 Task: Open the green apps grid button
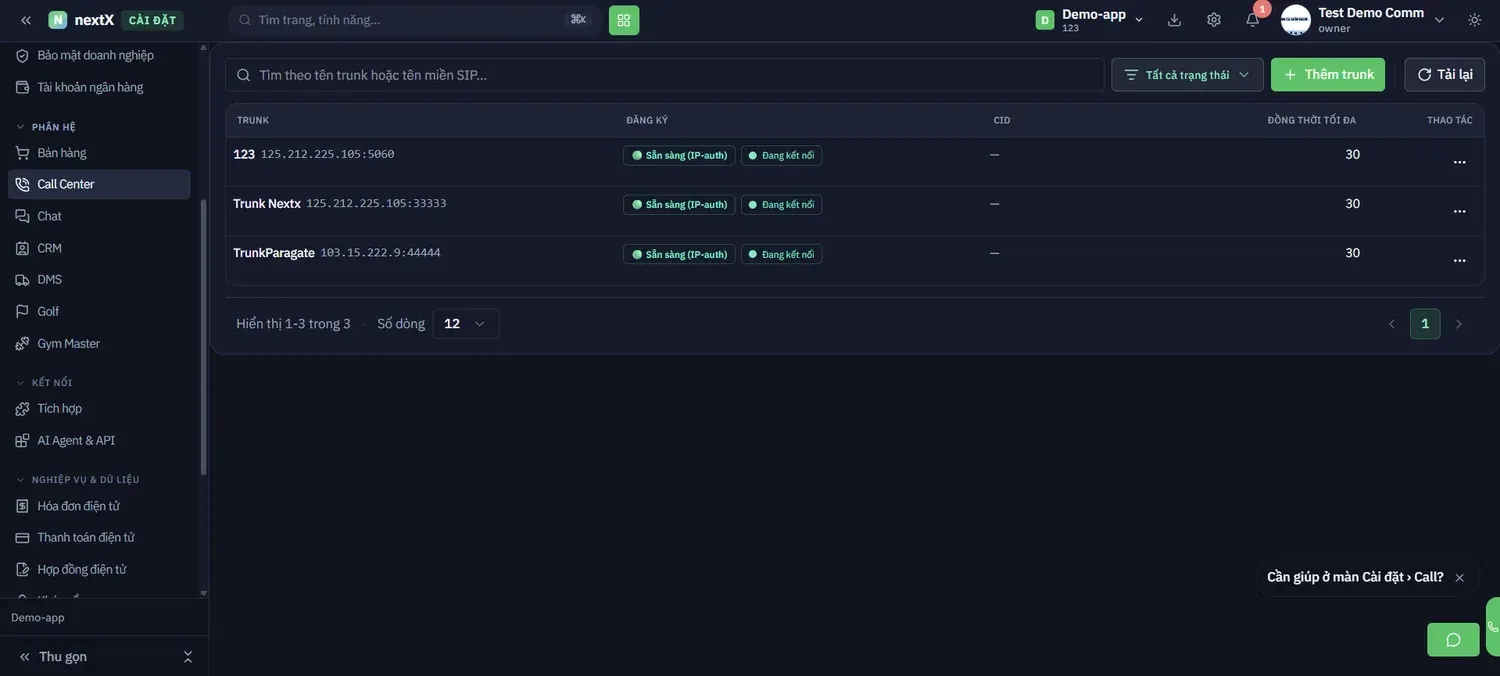click(624, 20)
